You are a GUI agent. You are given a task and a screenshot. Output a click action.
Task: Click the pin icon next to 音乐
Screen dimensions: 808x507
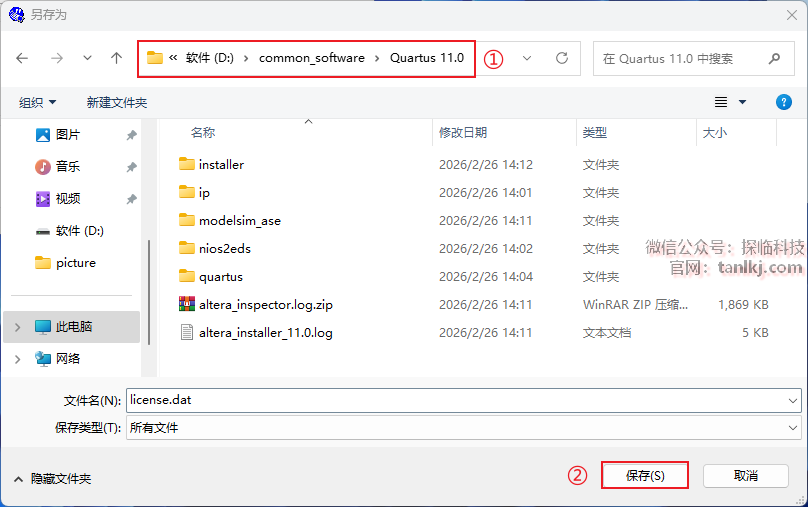tap(131, 167)
